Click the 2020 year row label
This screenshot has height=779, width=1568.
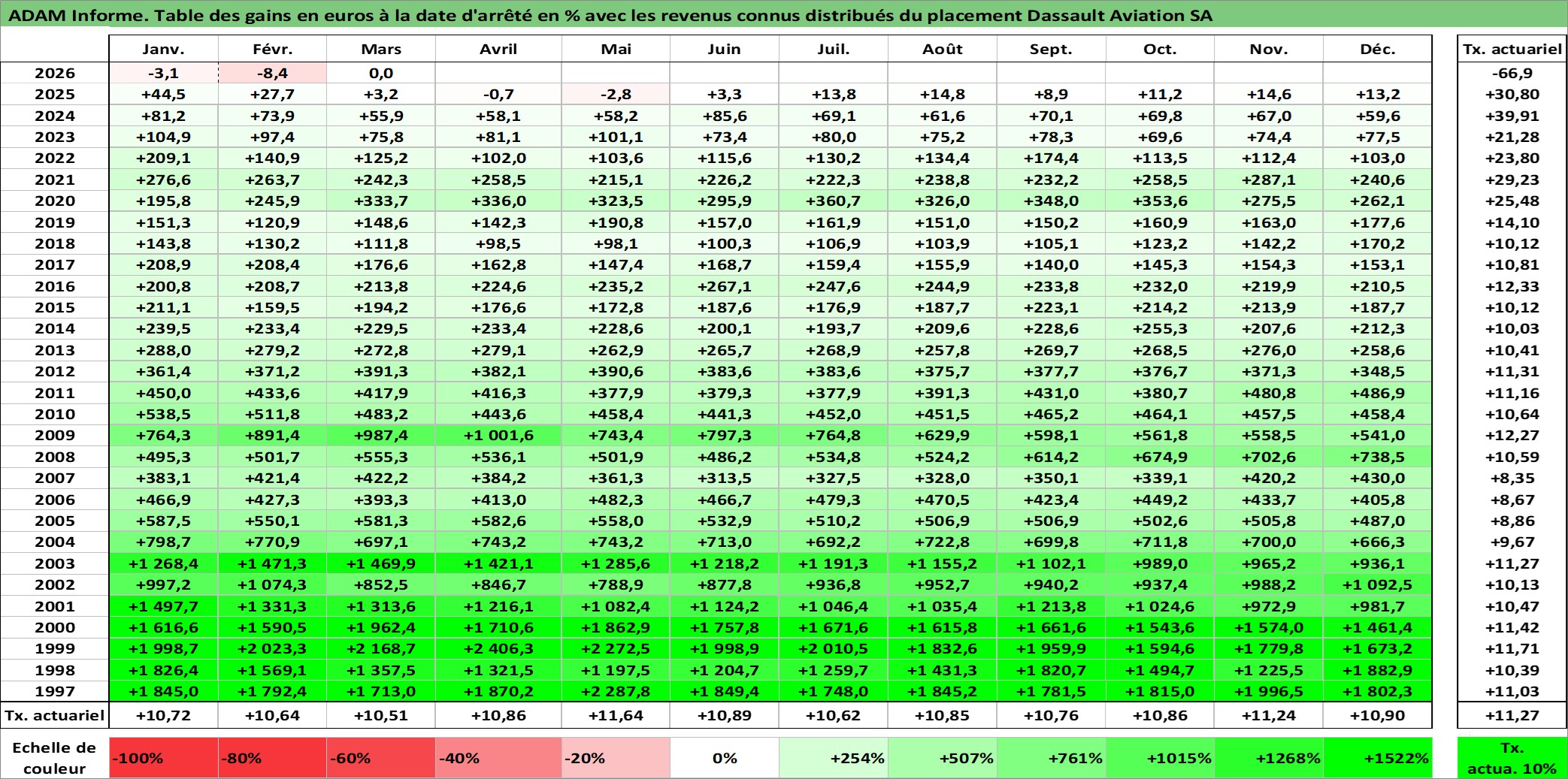point(55,201)
